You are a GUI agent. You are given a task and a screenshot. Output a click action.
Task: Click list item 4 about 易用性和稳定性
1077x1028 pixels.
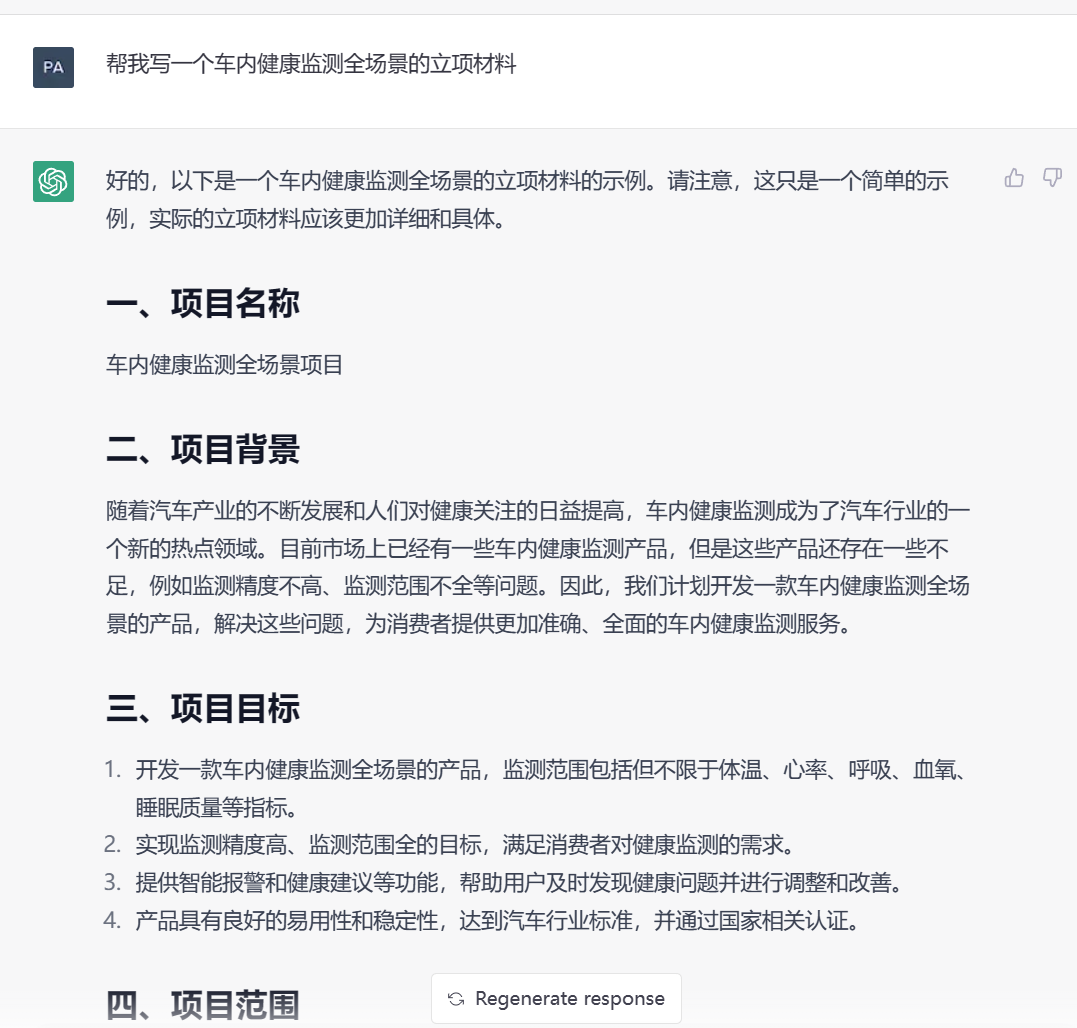pos(497,921)
